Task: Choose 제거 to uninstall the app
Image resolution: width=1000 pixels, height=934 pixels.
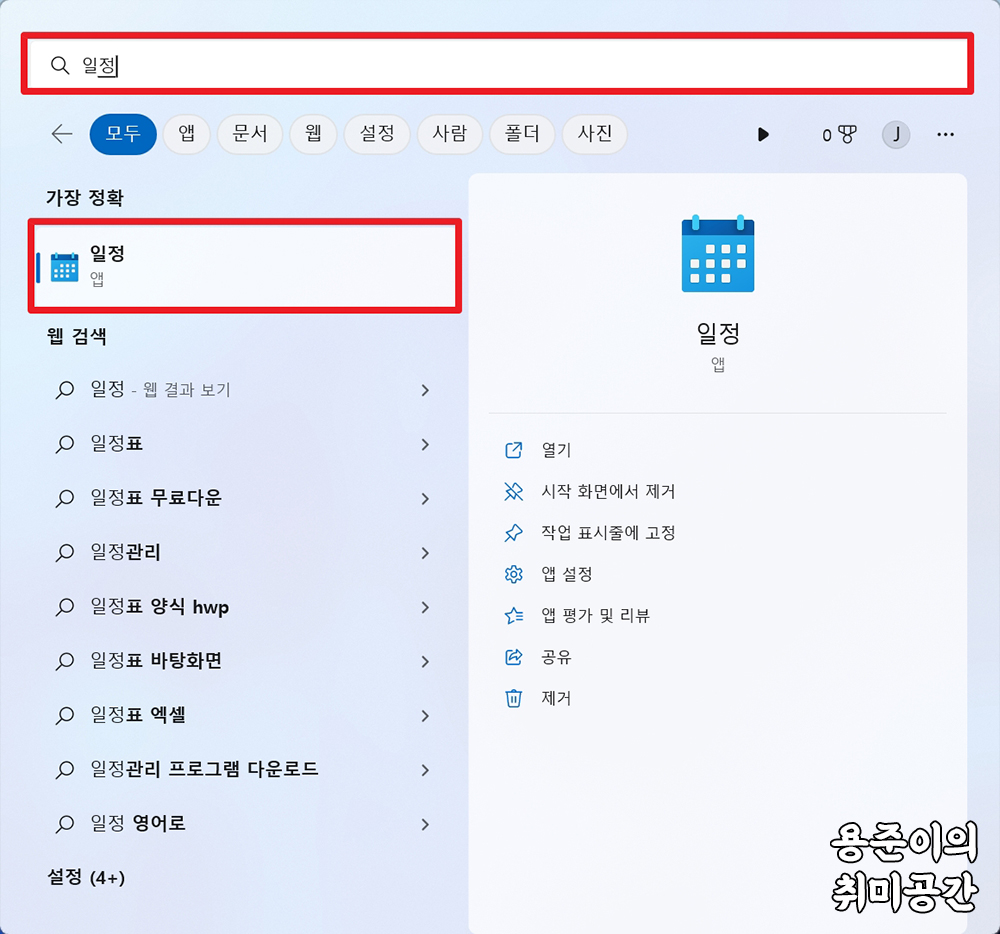Action: [x=556, y=699]
